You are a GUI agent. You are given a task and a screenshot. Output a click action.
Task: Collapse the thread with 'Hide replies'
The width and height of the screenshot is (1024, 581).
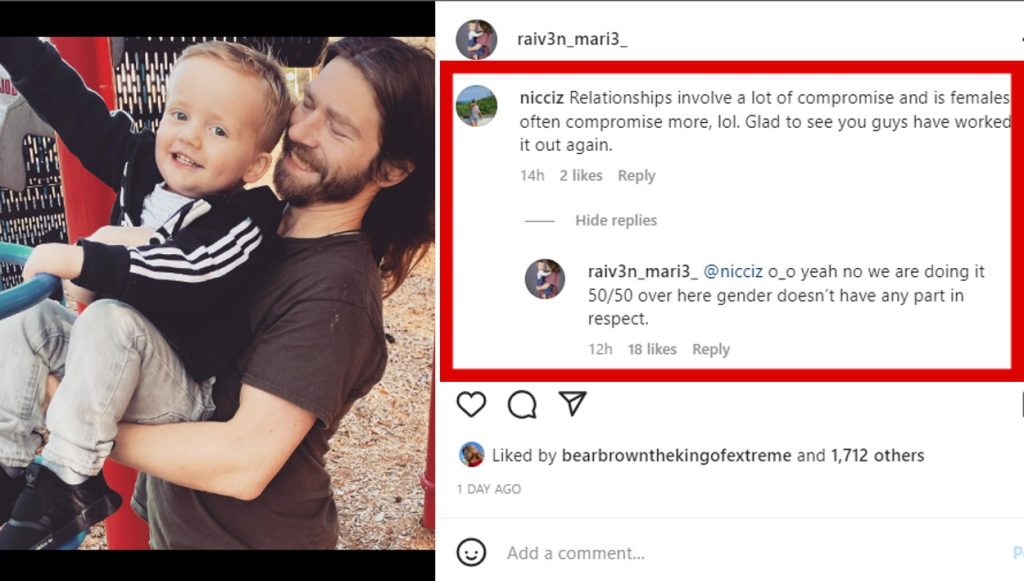pos(615,221)
